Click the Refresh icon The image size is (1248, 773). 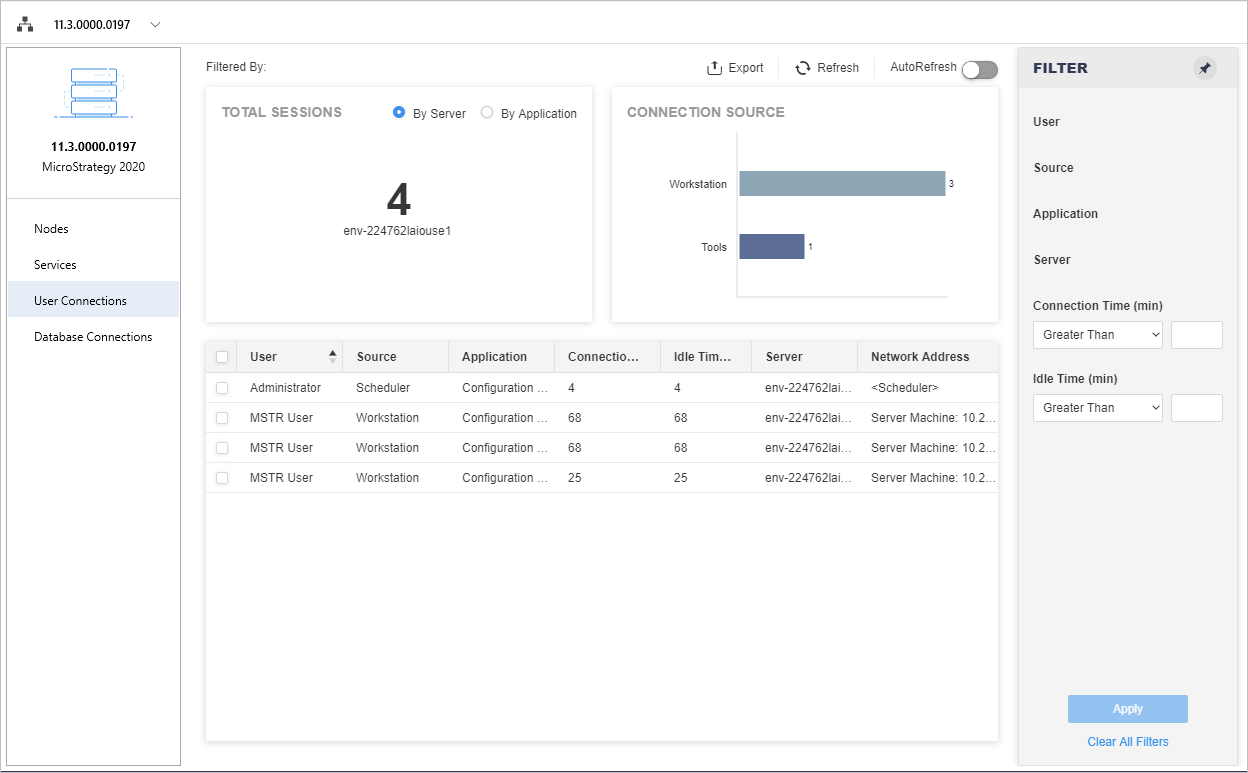[x=802, y=68]
